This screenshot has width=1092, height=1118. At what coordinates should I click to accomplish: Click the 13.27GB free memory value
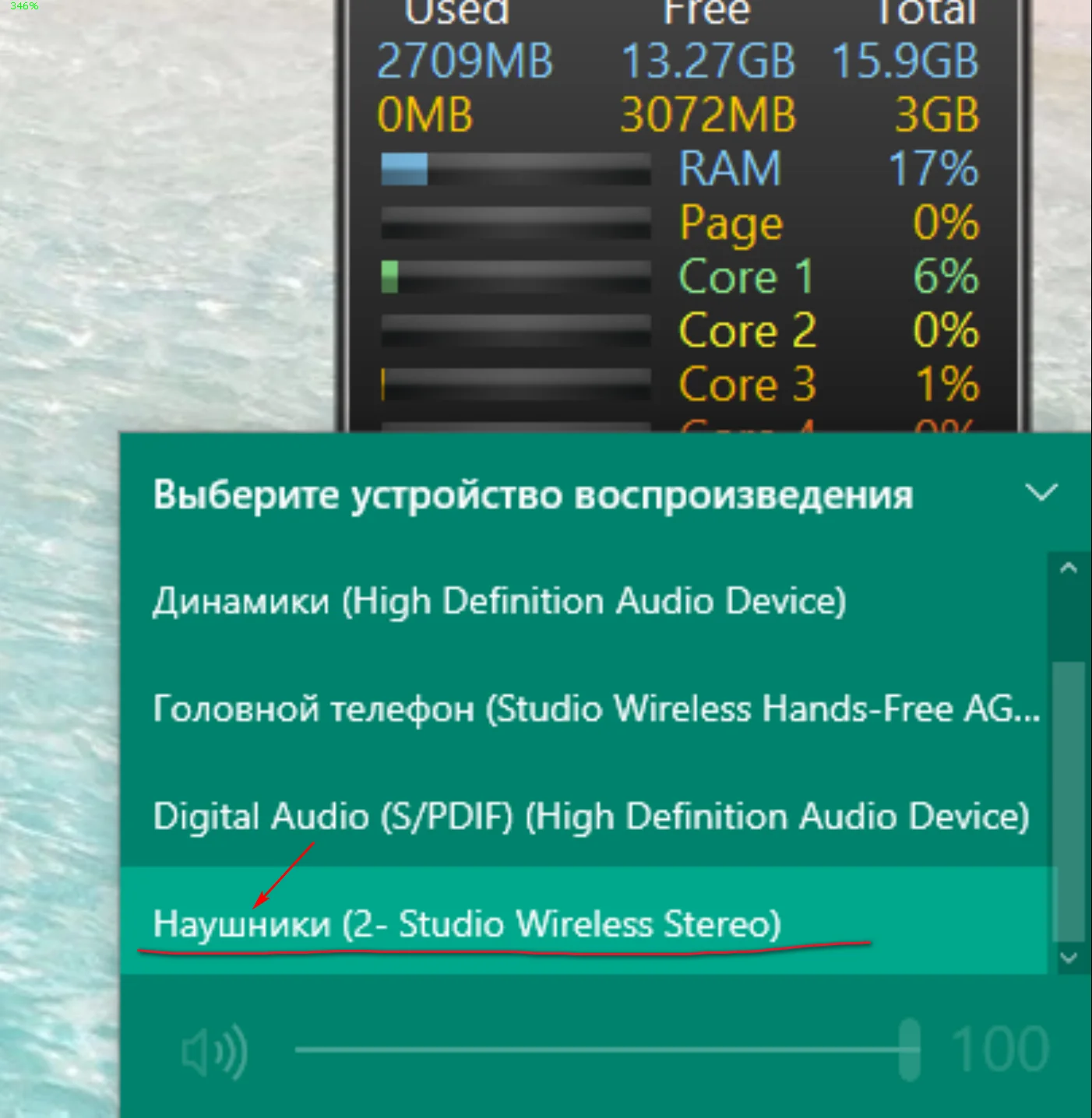pyautogui.click(x=708, y=62)
